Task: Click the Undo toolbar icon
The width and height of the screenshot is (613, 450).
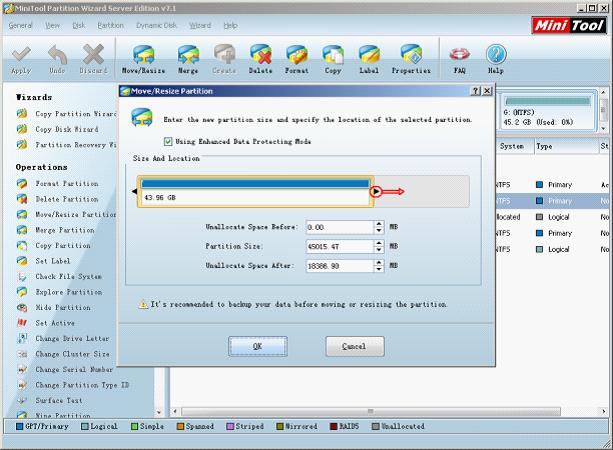Action: coord(57,60)
